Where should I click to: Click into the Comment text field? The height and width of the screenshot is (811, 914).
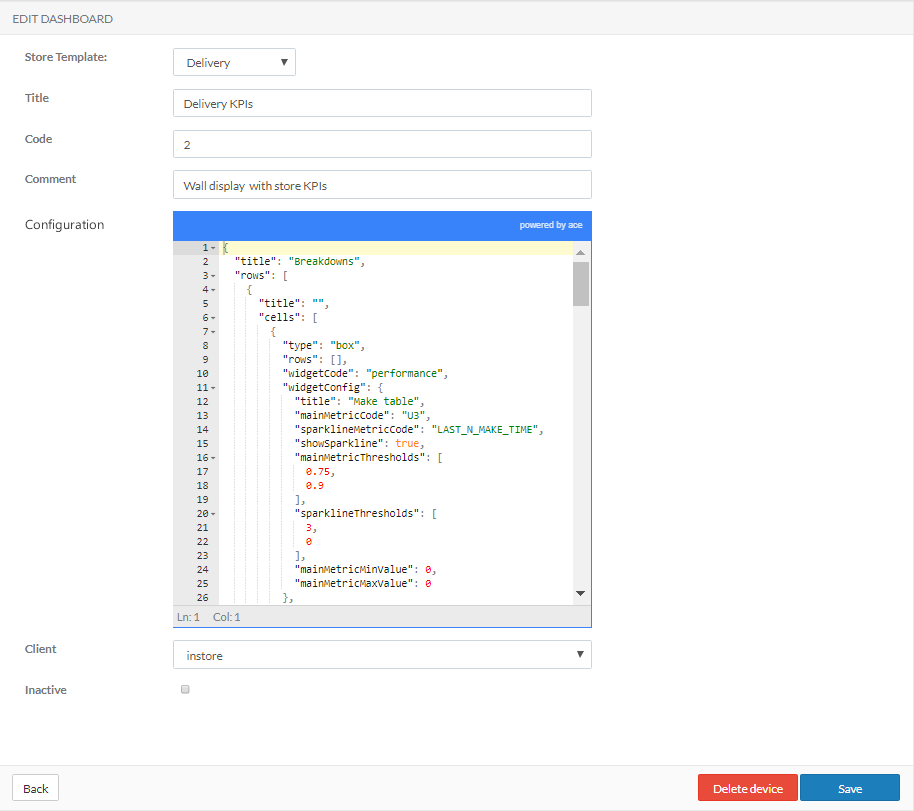[x=382, y=185]
